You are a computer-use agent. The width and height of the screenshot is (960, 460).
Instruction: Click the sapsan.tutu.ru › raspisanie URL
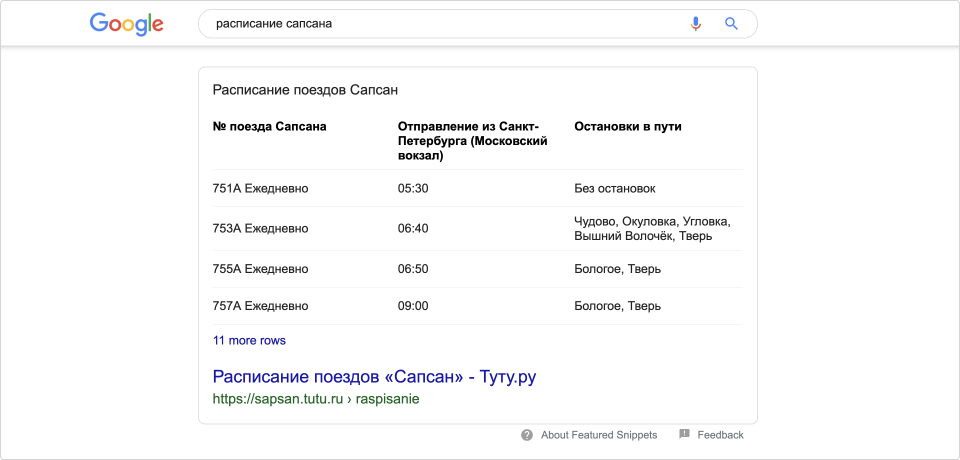pos(316,399)
